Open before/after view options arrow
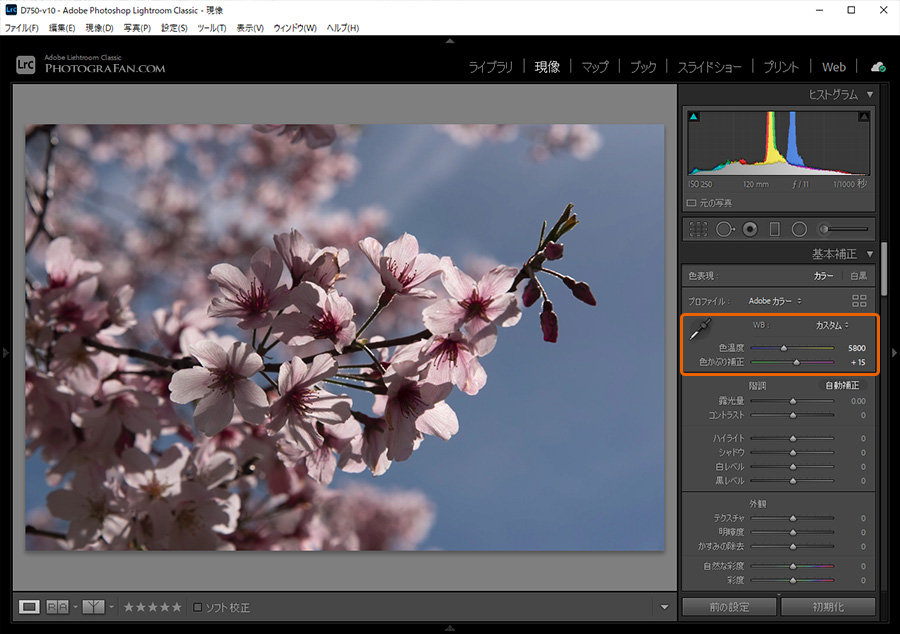 point(75,606)
